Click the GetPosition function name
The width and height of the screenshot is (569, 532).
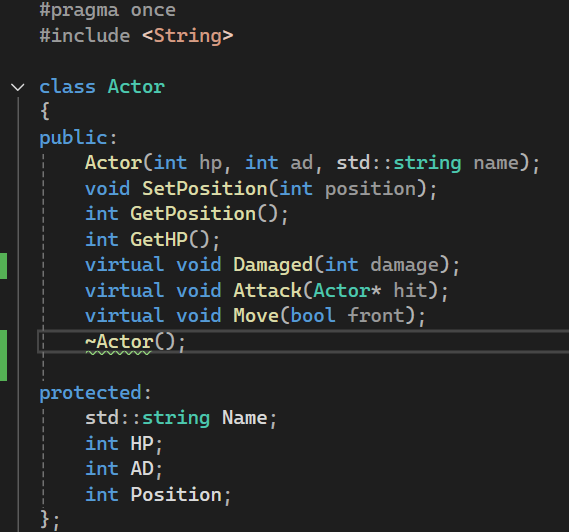(x=193, y=213)
